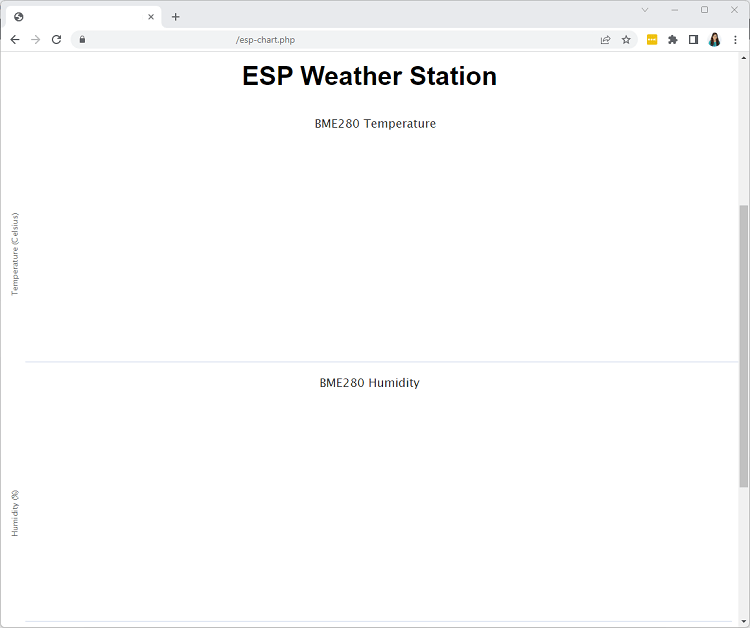The height and width of the screenshot is (628, 750).
Task: Select the active browser tab
Action: point(80,17)
